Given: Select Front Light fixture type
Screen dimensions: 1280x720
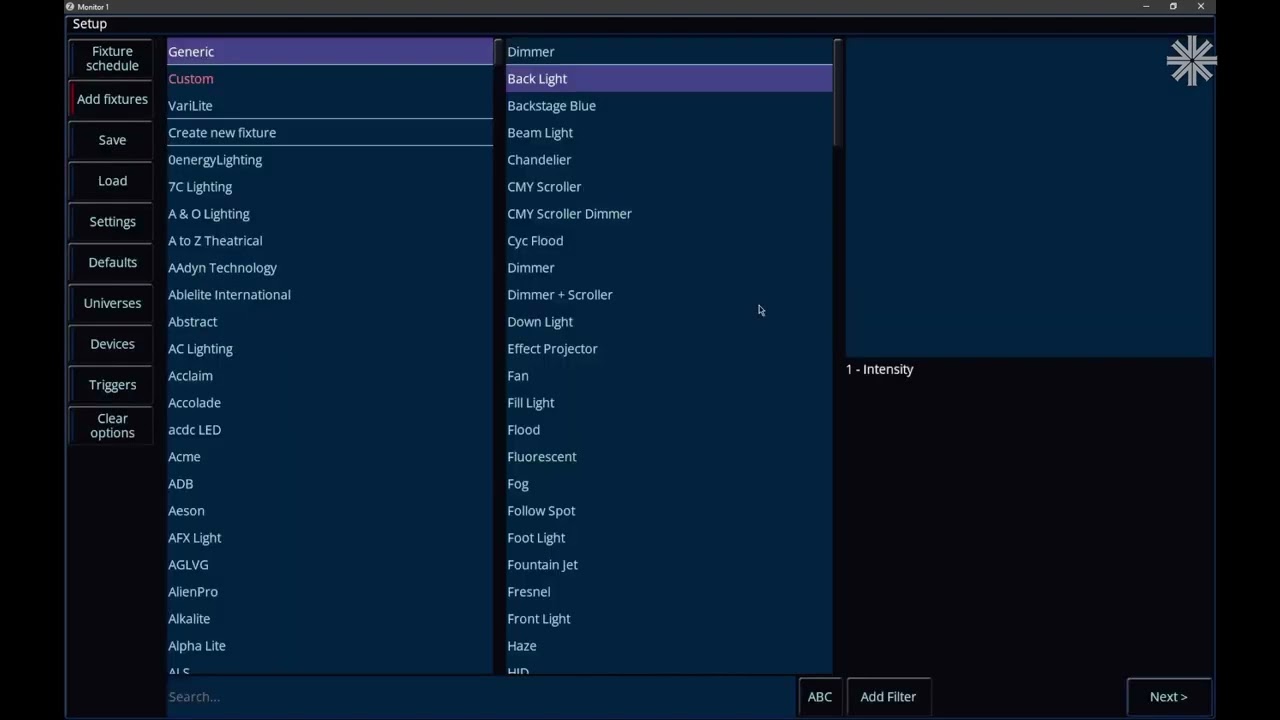Looking at the screenshot, I should pyautogui.click(x=669, y=619).
